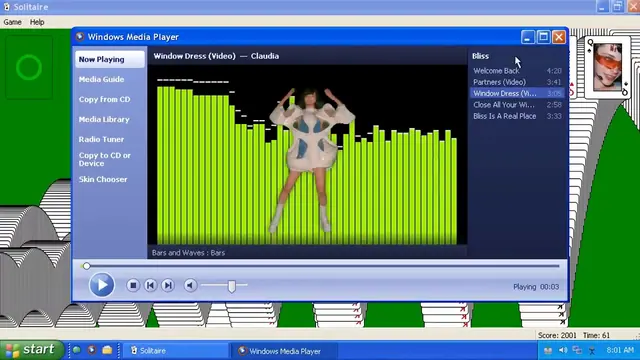This screenshot has width=640, height=360.
Task: Skip to the previous track
Action: (150, 285)
